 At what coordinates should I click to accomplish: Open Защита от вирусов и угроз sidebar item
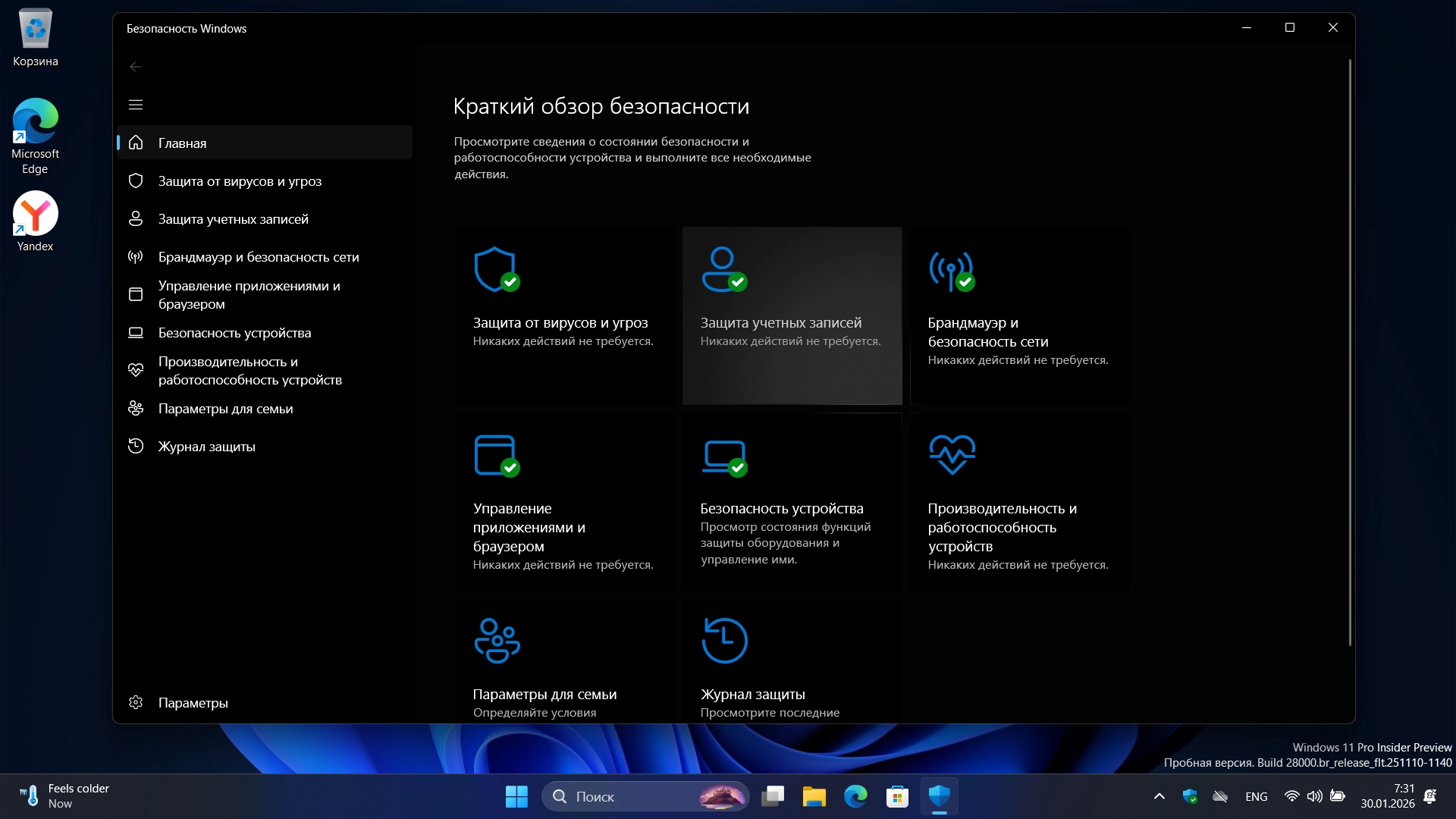(240, 181)
